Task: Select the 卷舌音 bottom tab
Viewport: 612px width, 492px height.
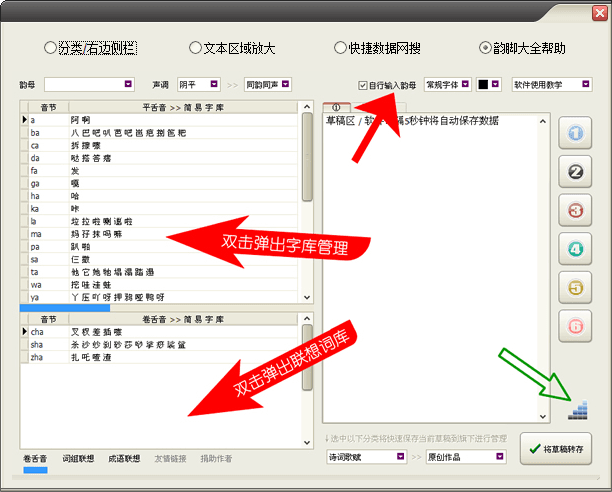Action: [x=35, y=458]
